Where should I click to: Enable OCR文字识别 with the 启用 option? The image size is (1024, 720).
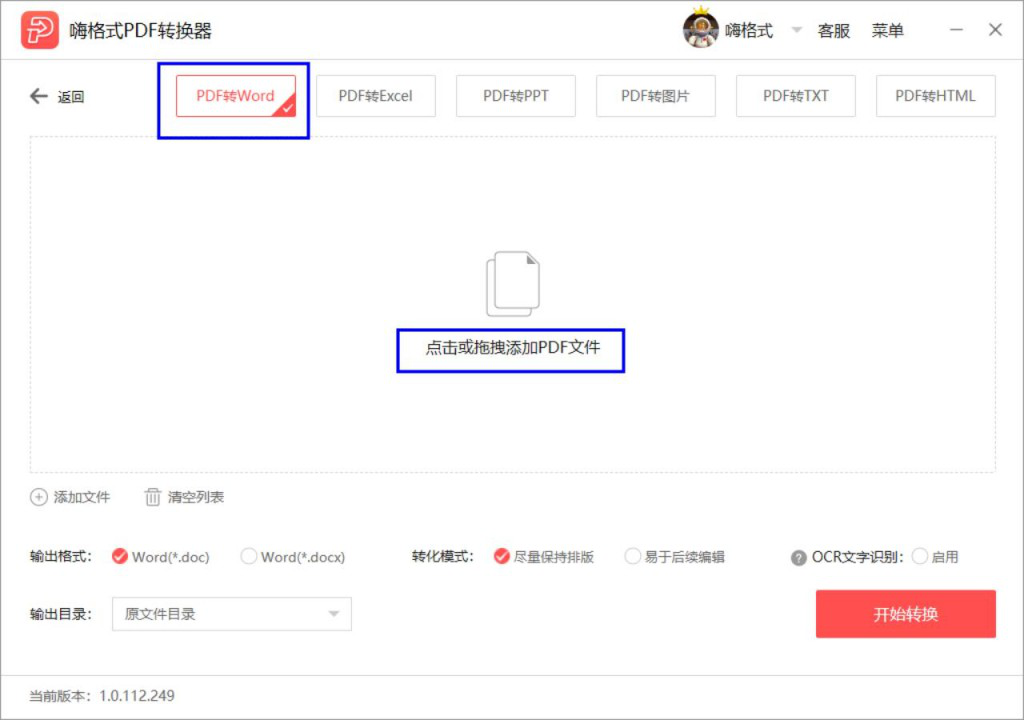pos(935,557)
